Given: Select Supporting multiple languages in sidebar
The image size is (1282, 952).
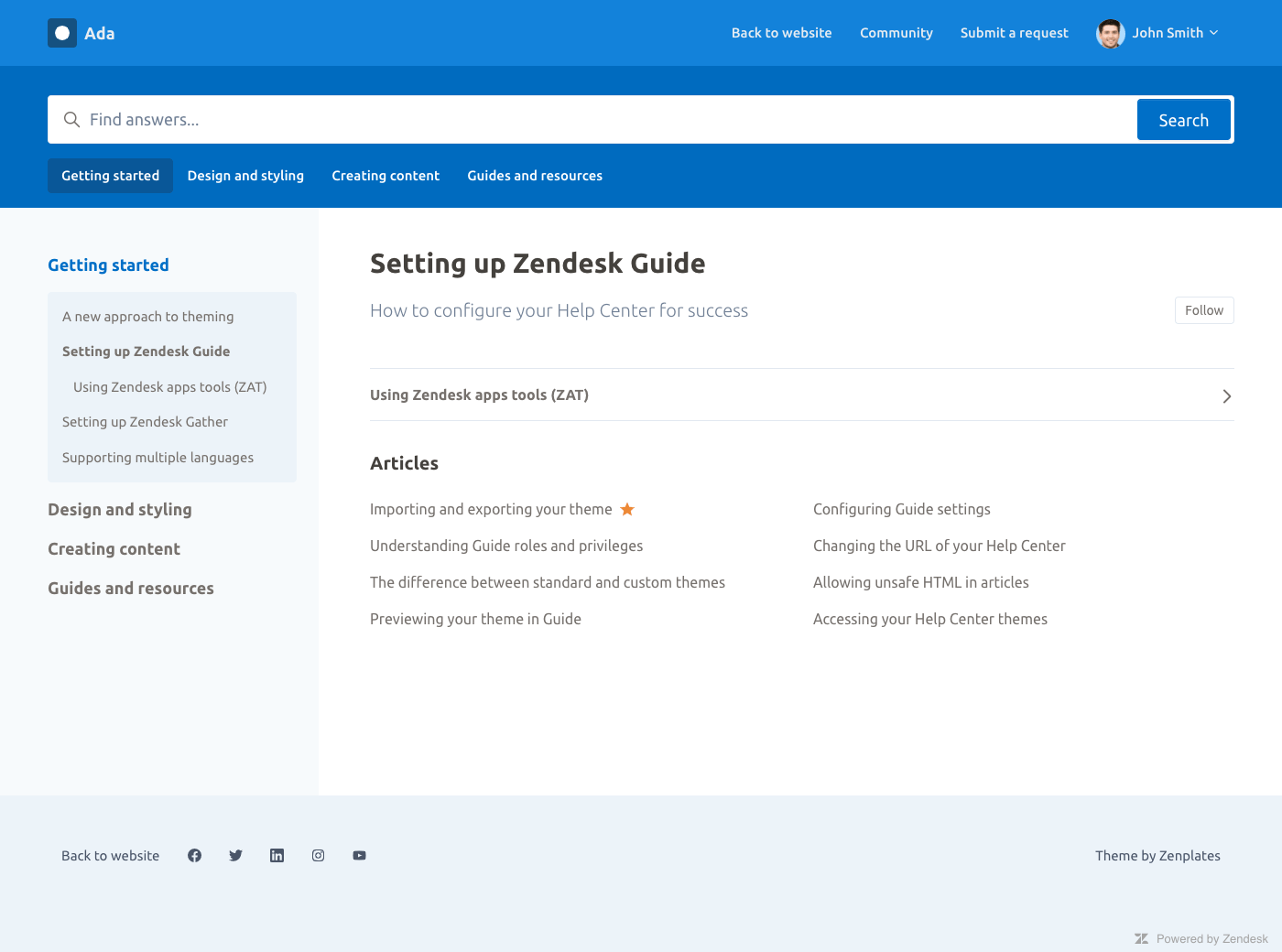Looking at the screenshot, I should pos(158,458).
